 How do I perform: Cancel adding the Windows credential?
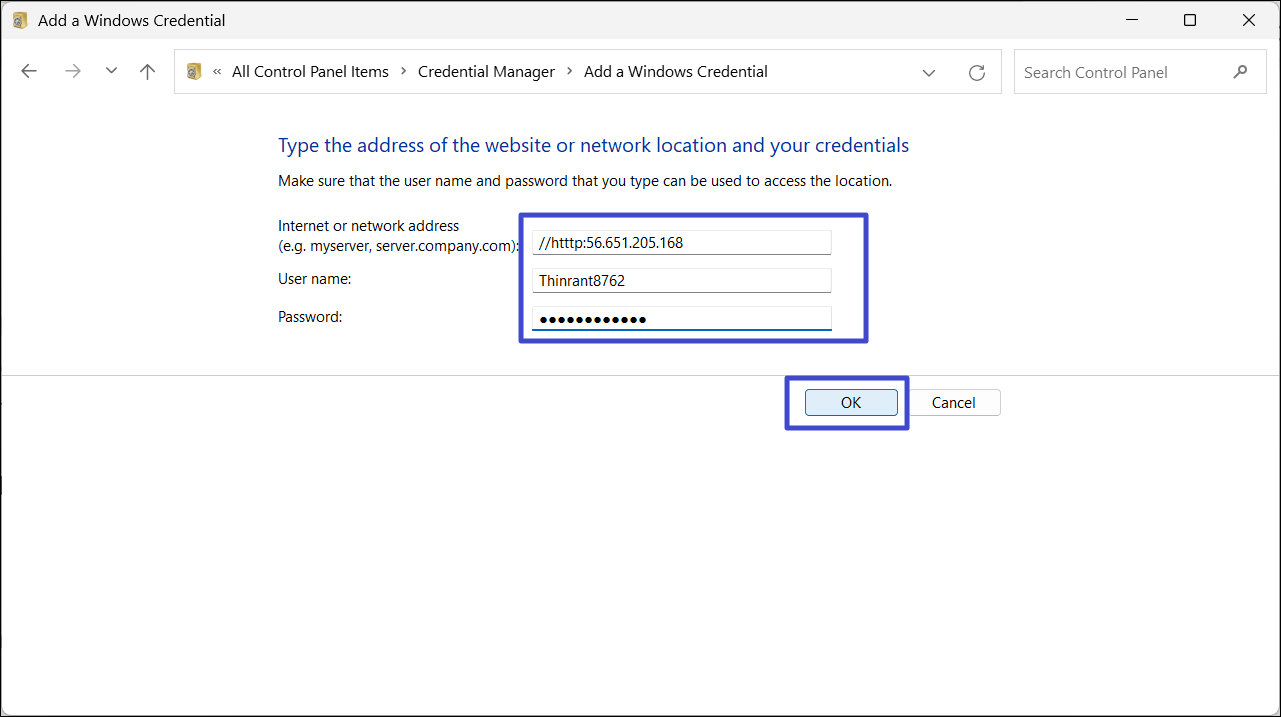point(953,403)
